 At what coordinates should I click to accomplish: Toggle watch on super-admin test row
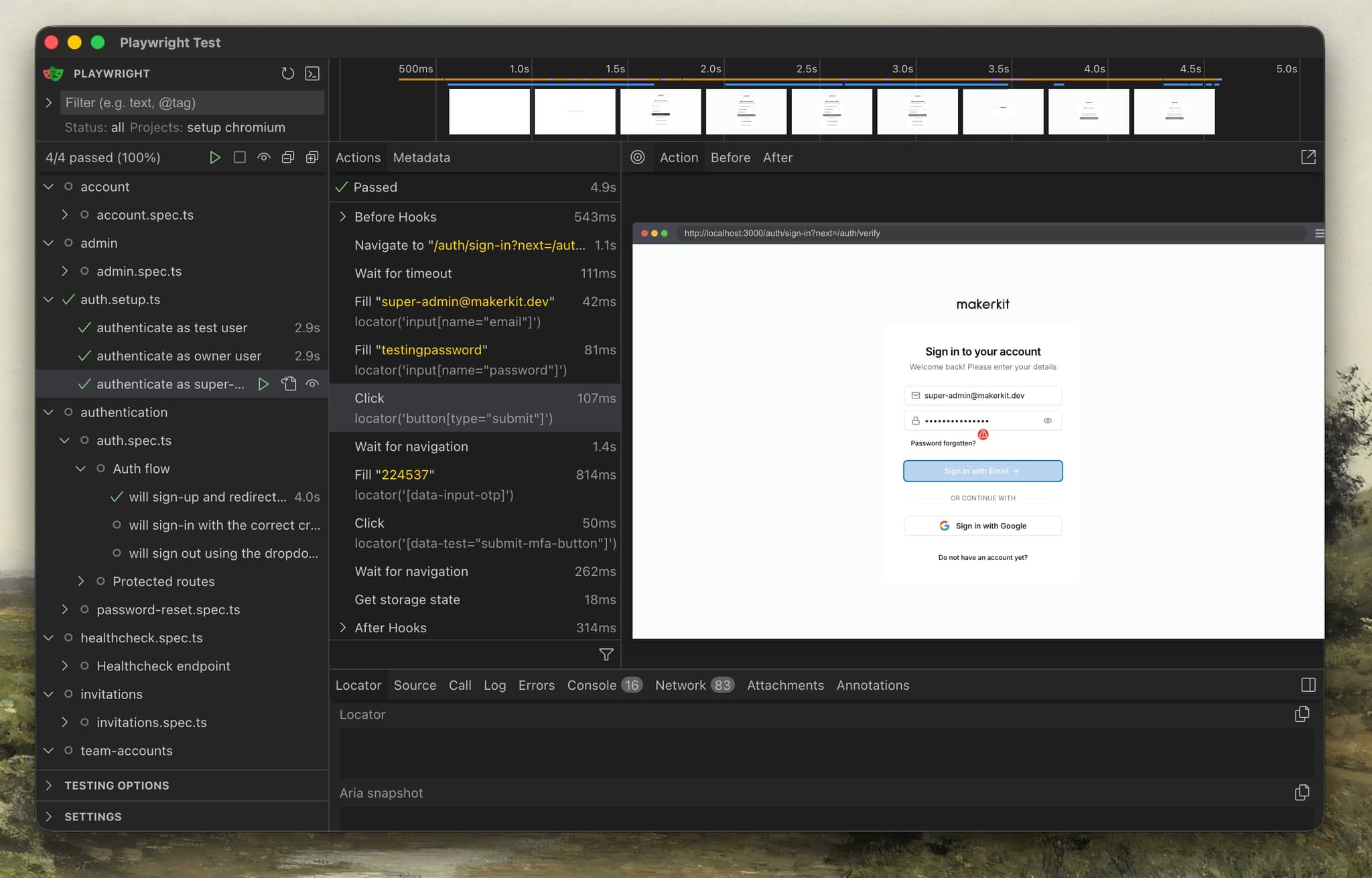coord(312,384)
